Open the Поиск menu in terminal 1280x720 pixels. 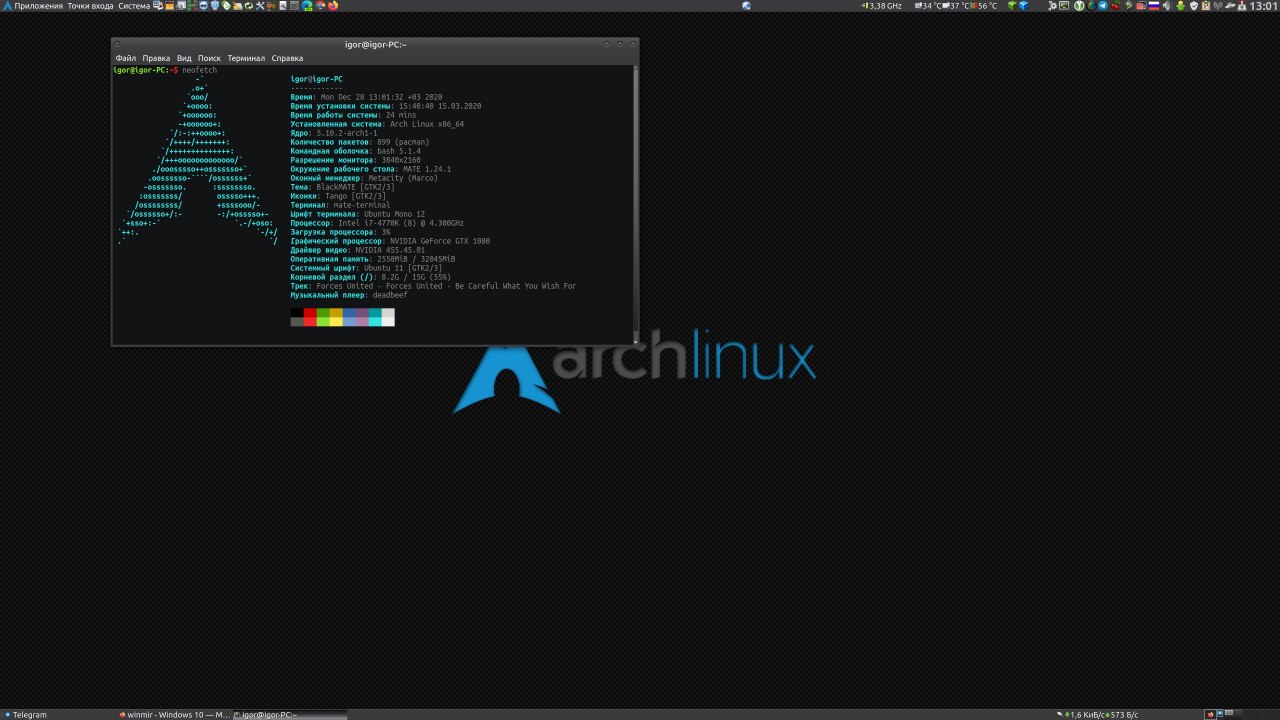pos(209,58)
